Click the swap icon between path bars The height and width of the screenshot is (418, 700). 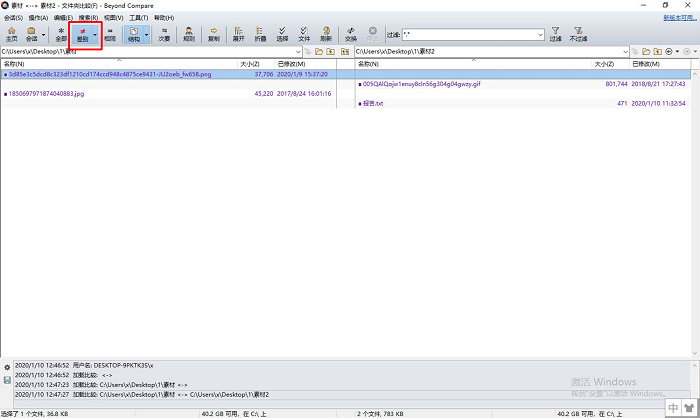click(345, 52)
